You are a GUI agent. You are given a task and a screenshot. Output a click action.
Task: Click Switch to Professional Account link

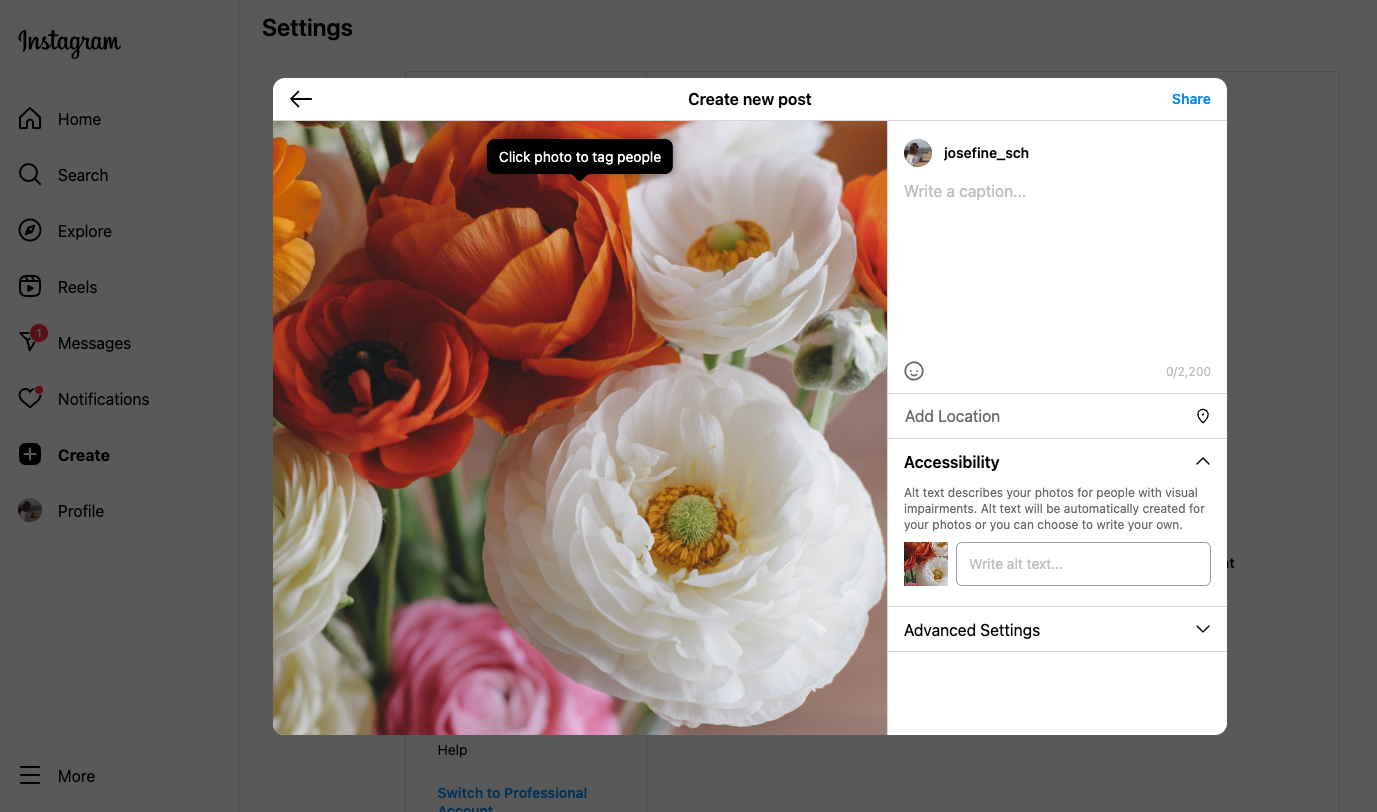[512, 801]
